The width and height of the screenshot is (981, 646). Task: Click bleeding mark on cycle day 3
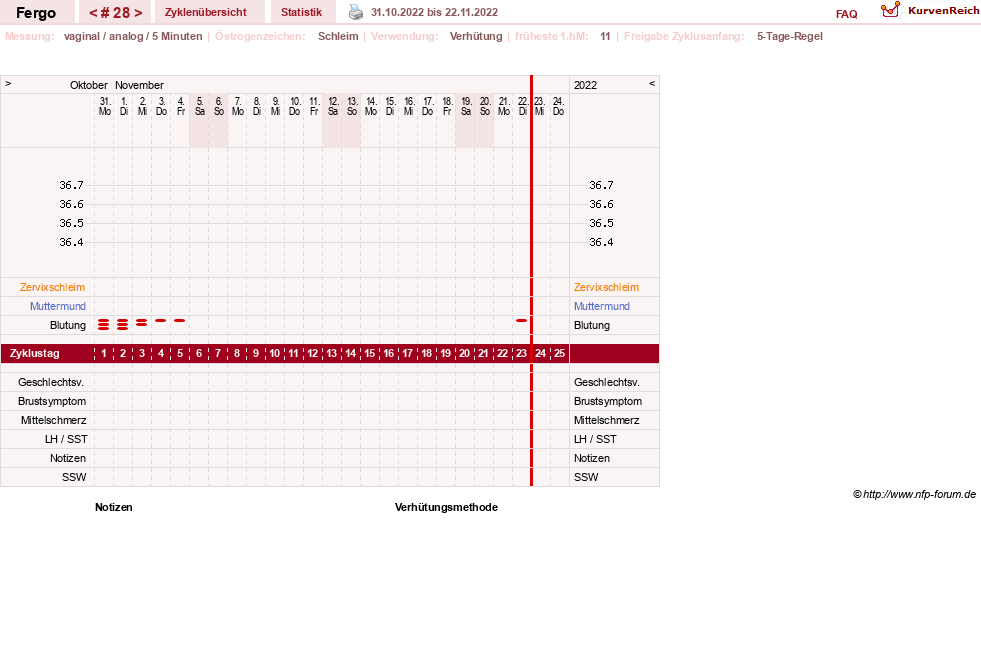141,323
